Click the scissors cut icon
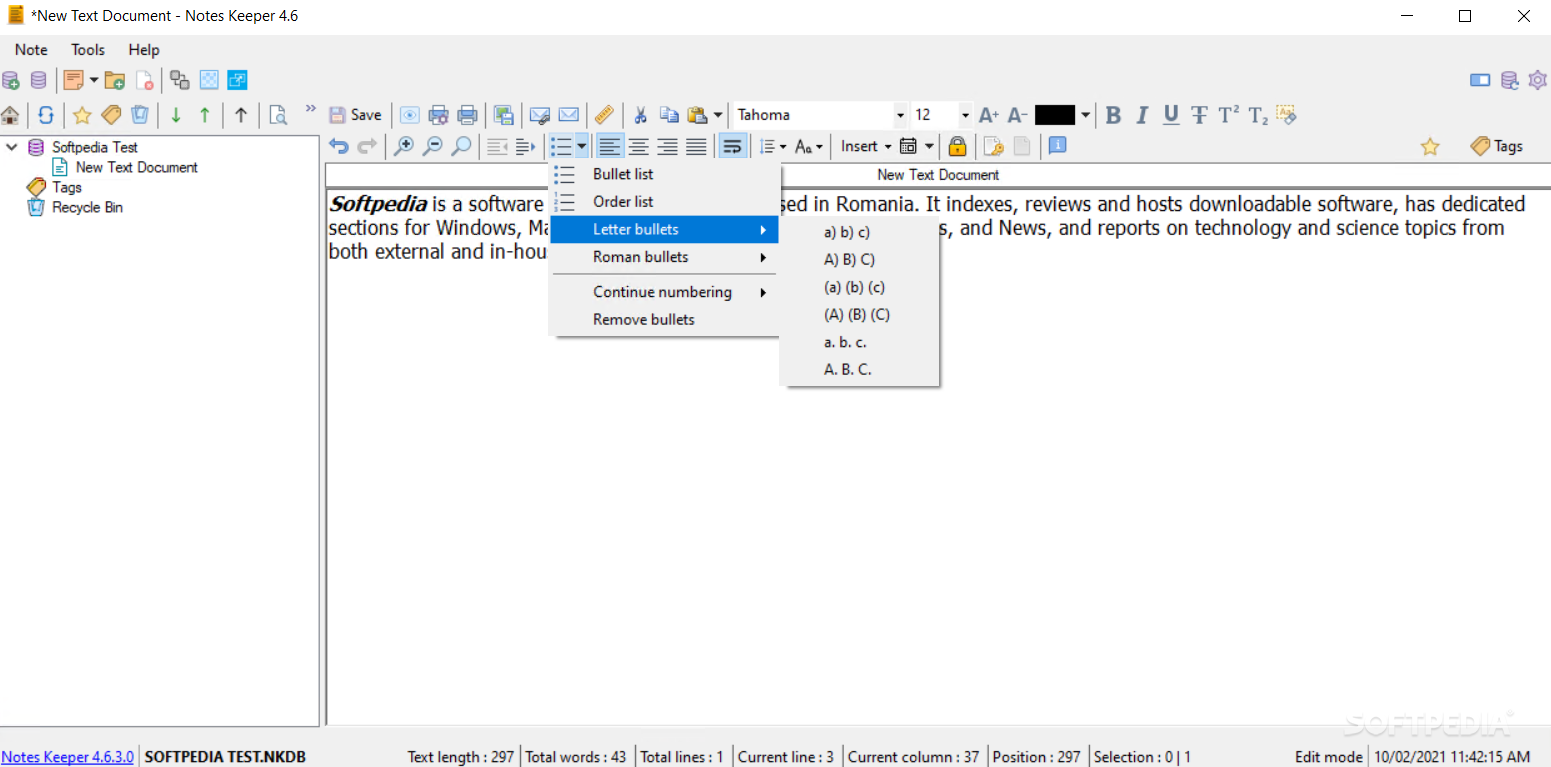The image size is (1551, 767). pyautogui.click(x=641, y=115)
